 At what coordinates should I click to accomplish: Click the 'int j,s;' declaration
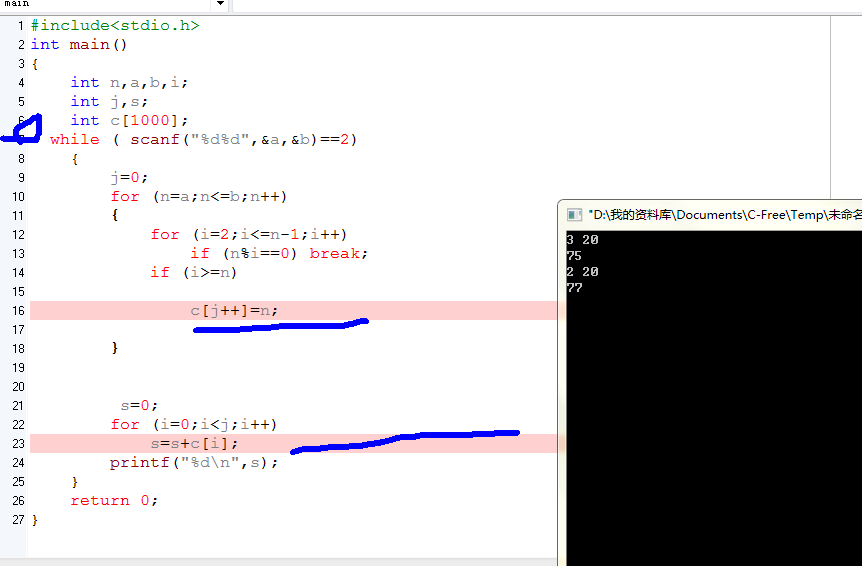(x=109, y=102)
